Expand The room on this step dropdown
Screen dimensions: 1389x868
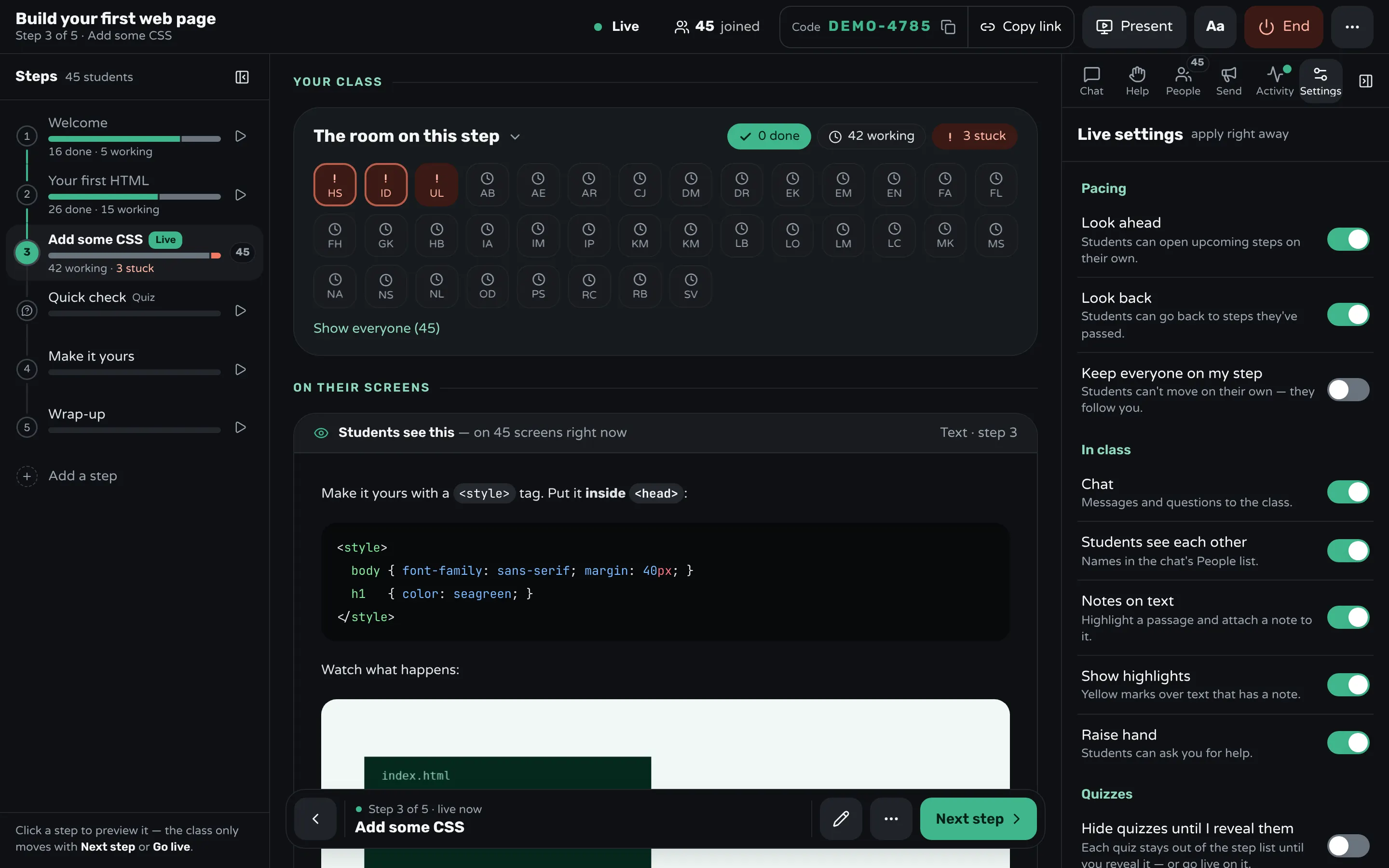click(515, 136)
